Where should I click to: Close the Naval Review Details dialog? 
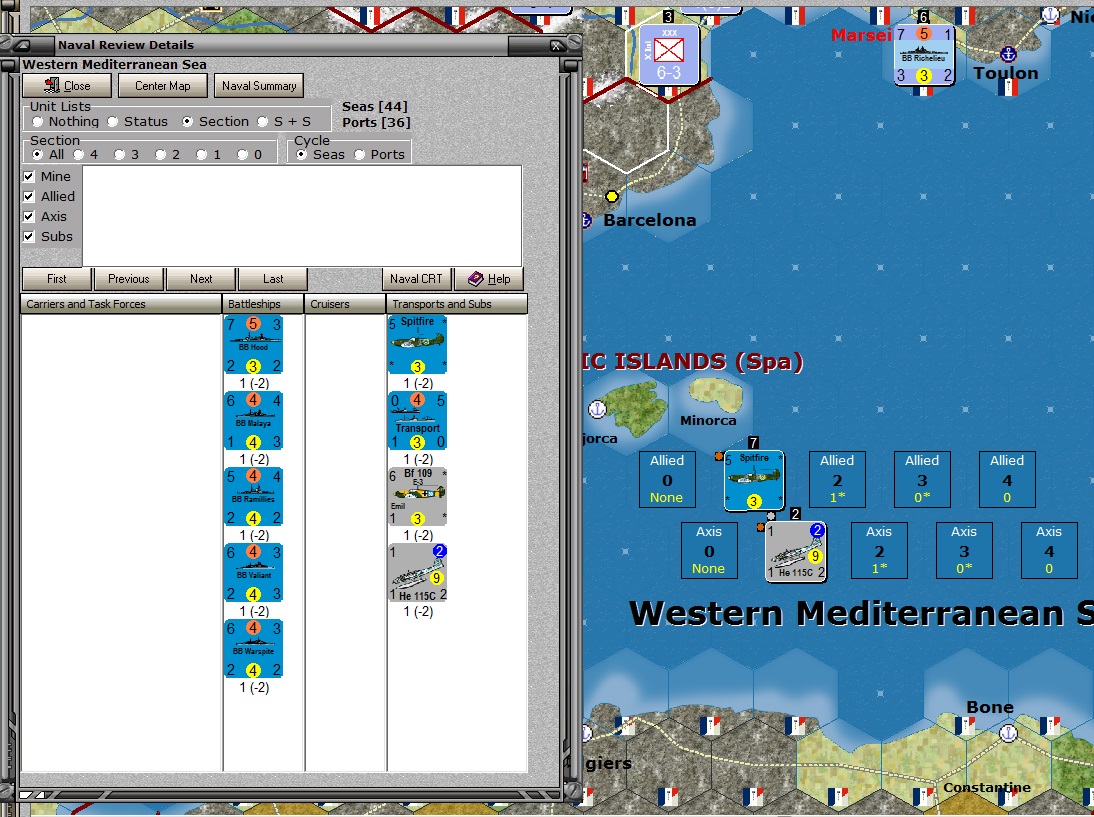click(x=67, y=86)
